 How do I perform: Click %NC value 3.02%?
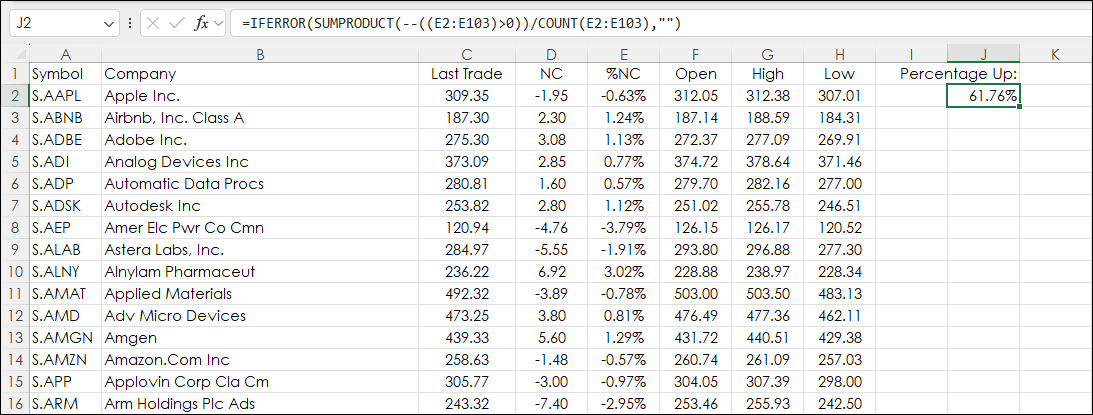pyautogui.click(x=624, y=271)
